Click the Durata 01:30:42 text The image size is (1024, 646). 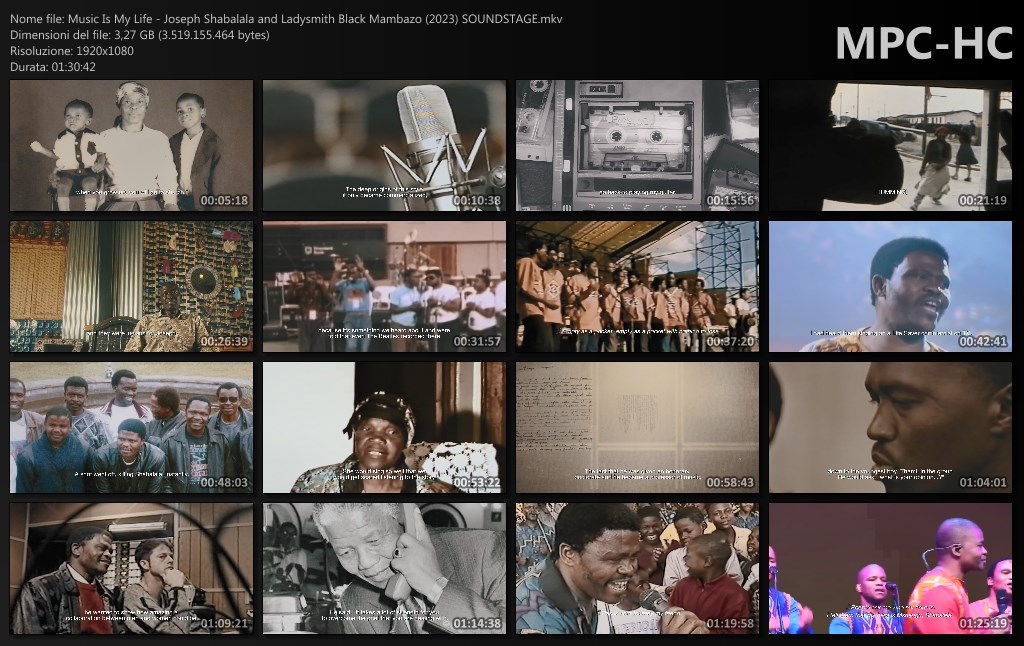coord(51,67)
